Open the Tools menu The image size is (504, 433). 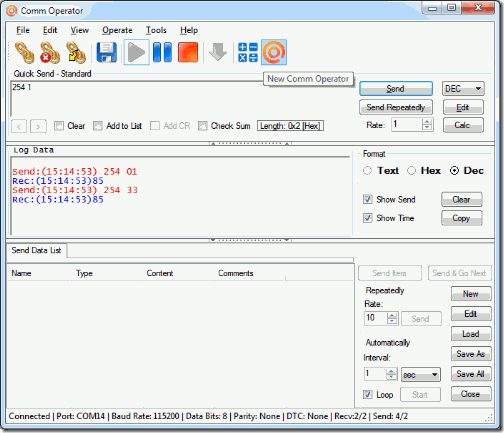(156, 30)
